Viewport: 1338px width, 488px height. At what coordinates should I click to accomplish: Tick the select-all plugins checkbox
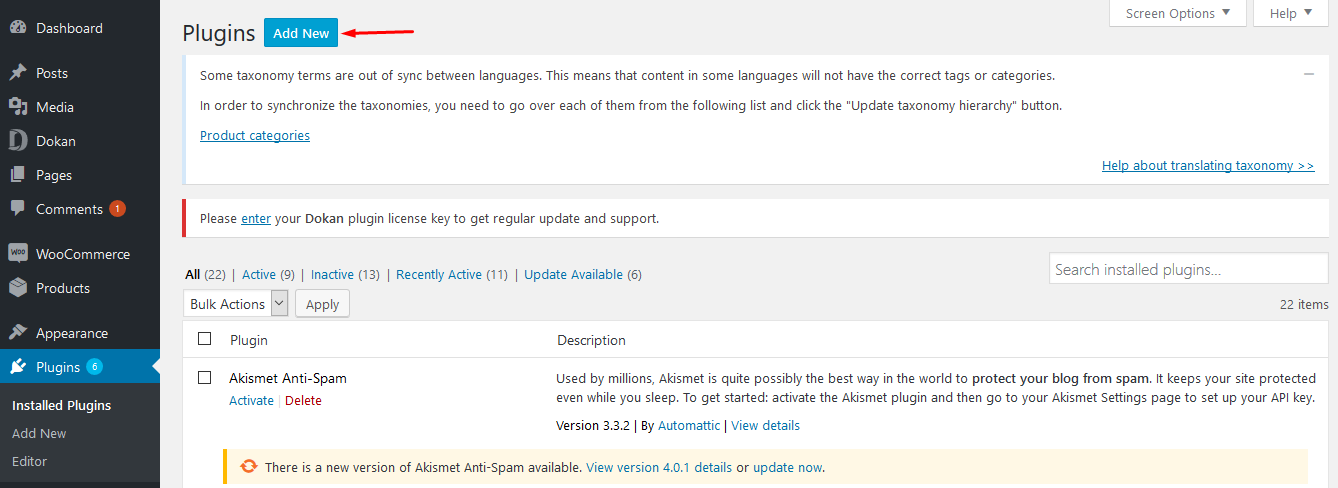[205, 339]
